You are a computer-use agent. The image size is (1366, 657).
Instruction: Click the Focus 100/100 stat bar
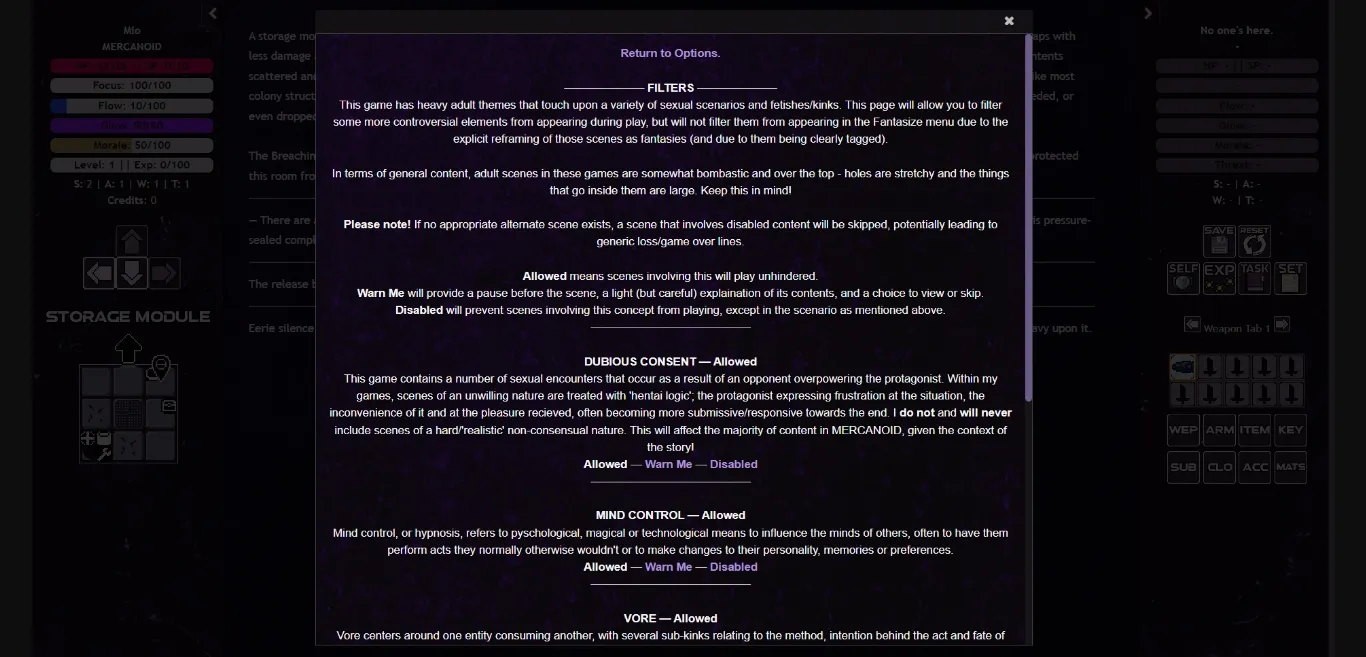(x=132, y=85)
